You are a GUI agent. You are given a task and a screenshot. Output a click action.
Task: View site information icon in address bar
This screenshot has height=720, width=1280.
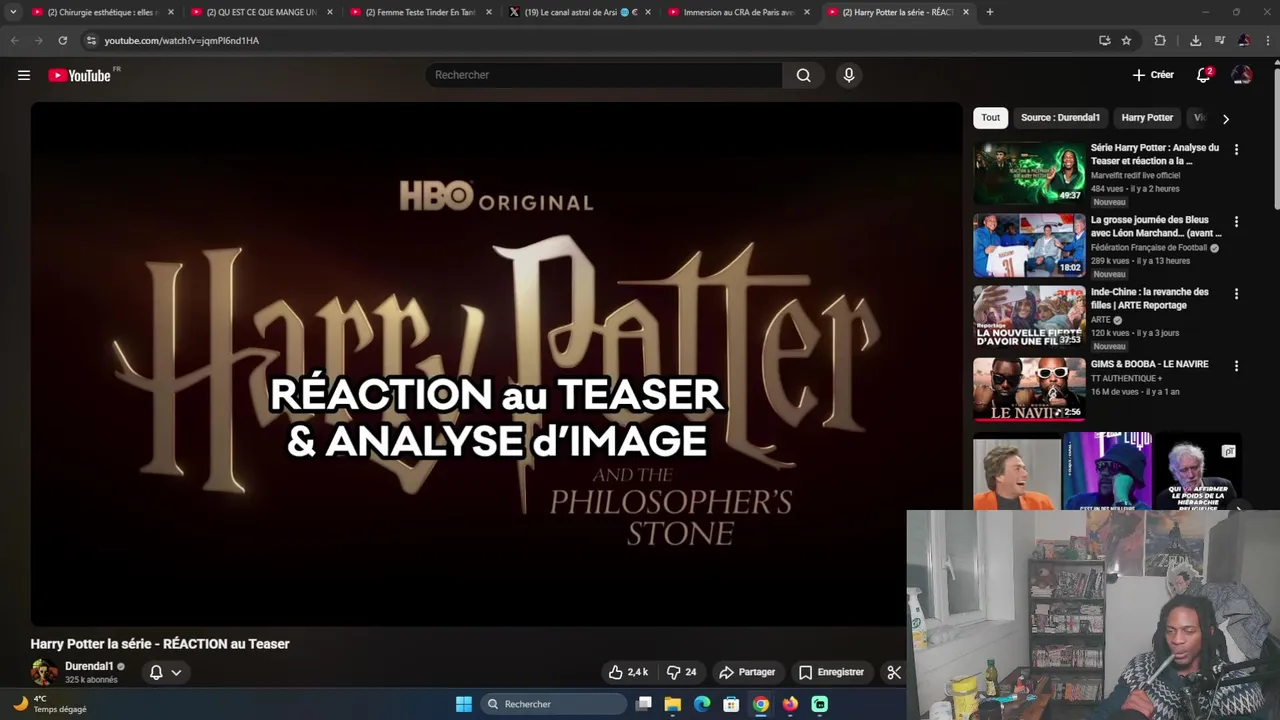(x=91, y=40)
